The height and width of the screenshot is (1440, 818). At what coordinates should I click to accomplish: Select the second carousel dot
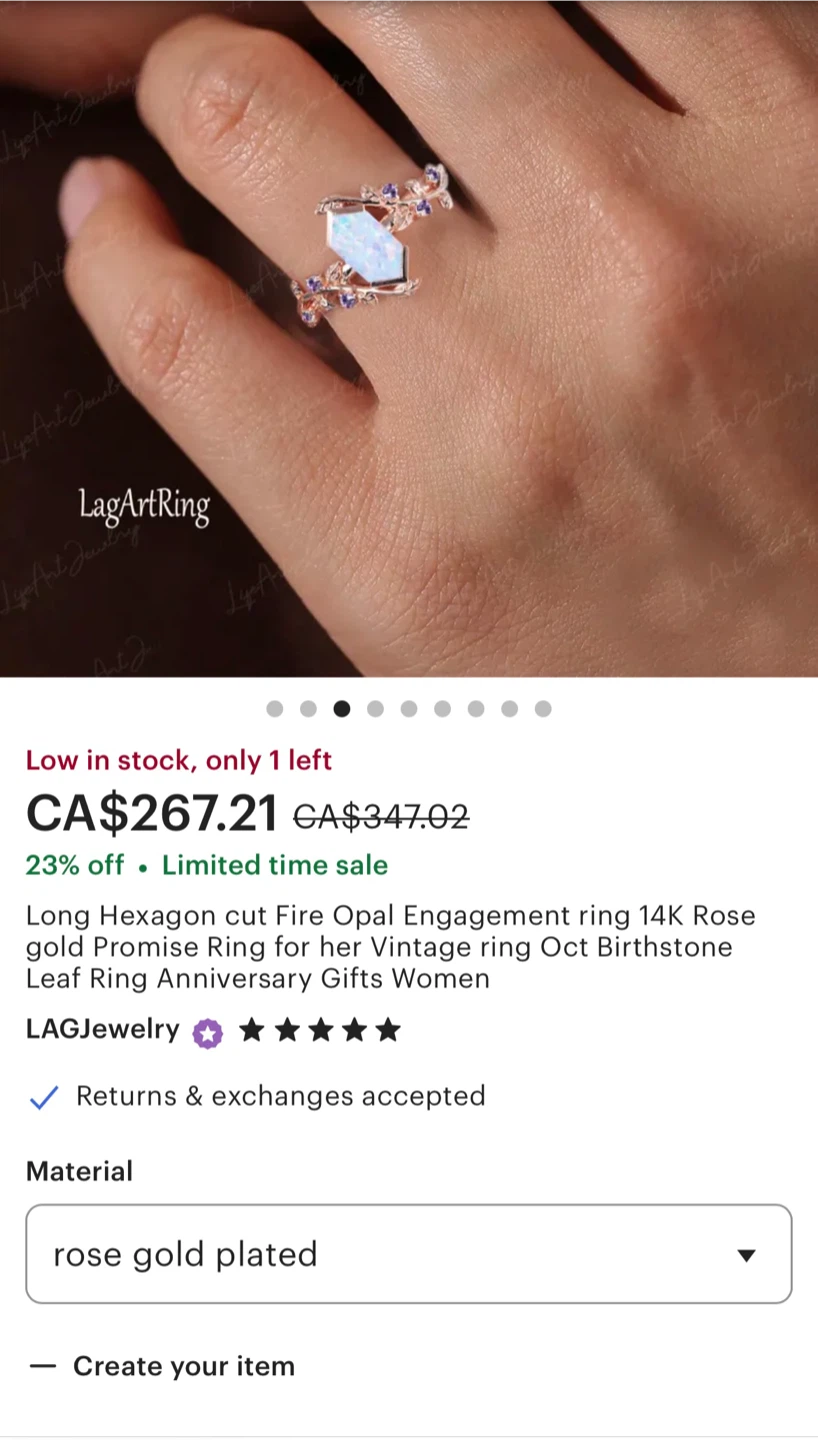[x=308, y=709]
